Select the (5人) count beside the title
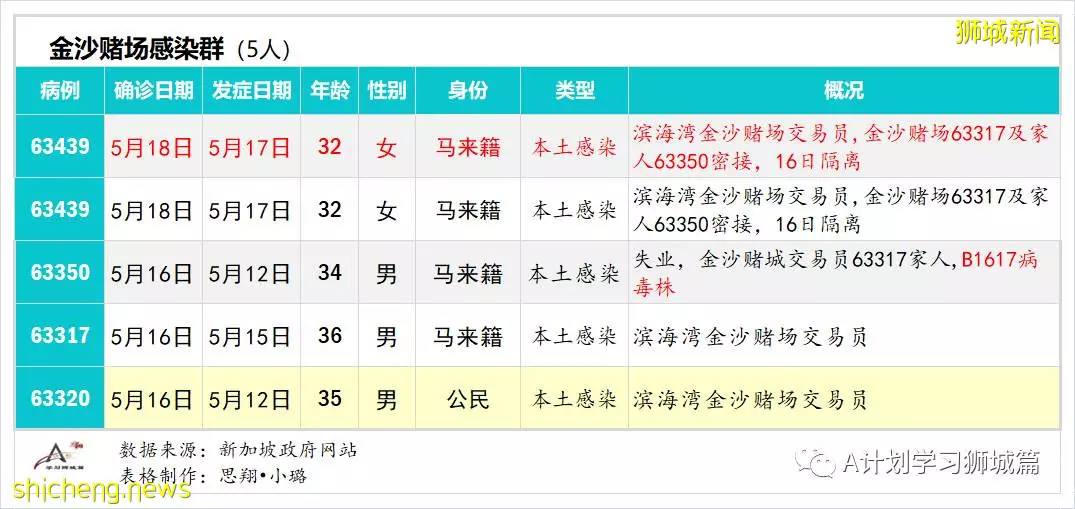The image size is (1075, 509). click(263, 49)
